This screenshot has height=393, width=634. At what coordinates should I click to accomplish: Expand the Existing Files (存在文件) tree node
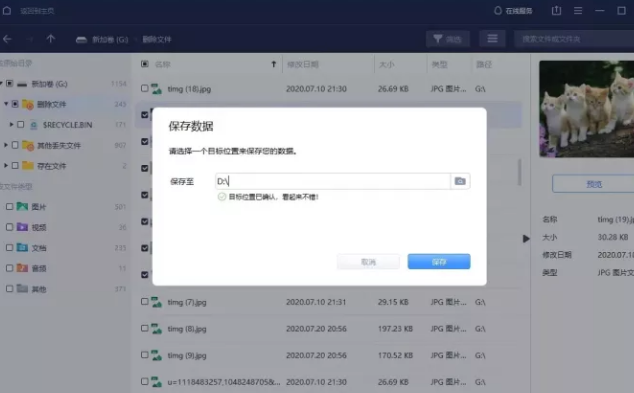tap(6, 165)
